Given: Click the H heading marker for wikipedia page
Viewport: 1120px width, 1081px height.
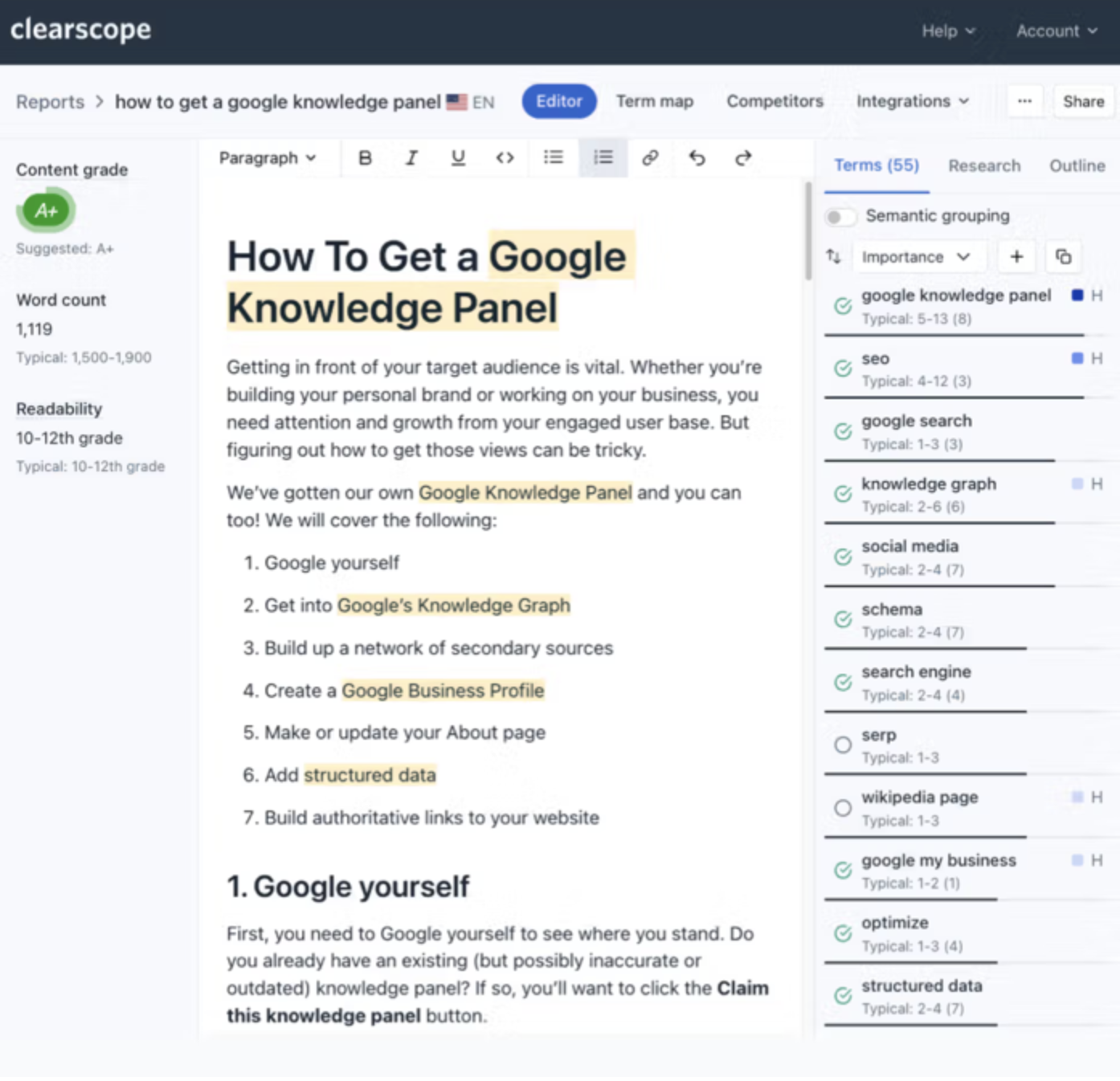Looking at the screenshot, I should (x=1097, y=797).
